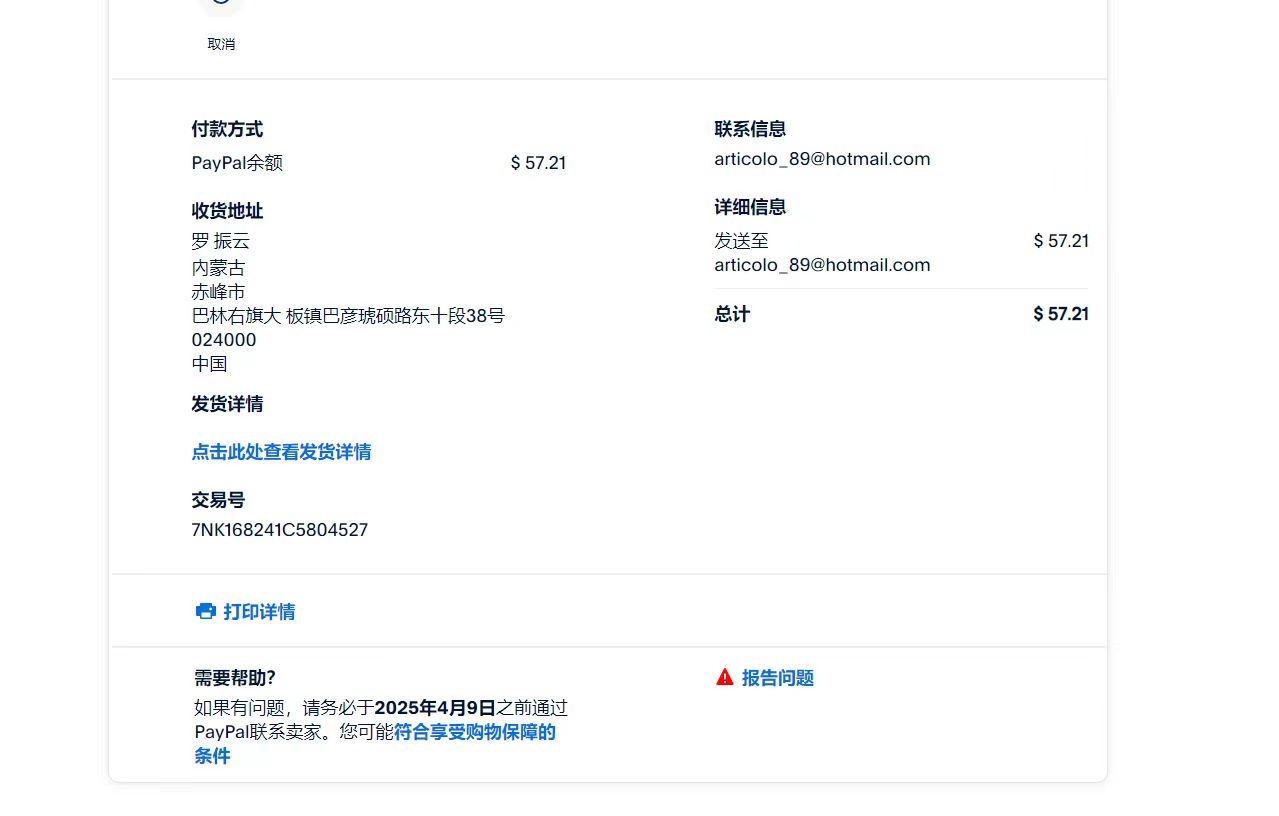Click the 需要帮助? heading

[235, 678]
